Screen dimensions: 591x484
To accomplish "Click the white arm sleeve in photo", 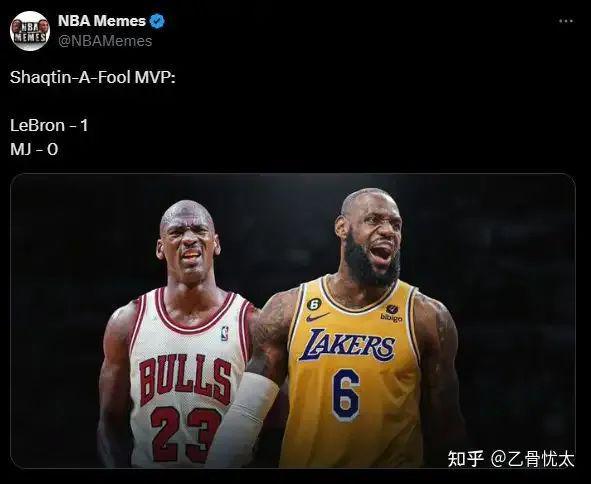I will coord(247,415).
